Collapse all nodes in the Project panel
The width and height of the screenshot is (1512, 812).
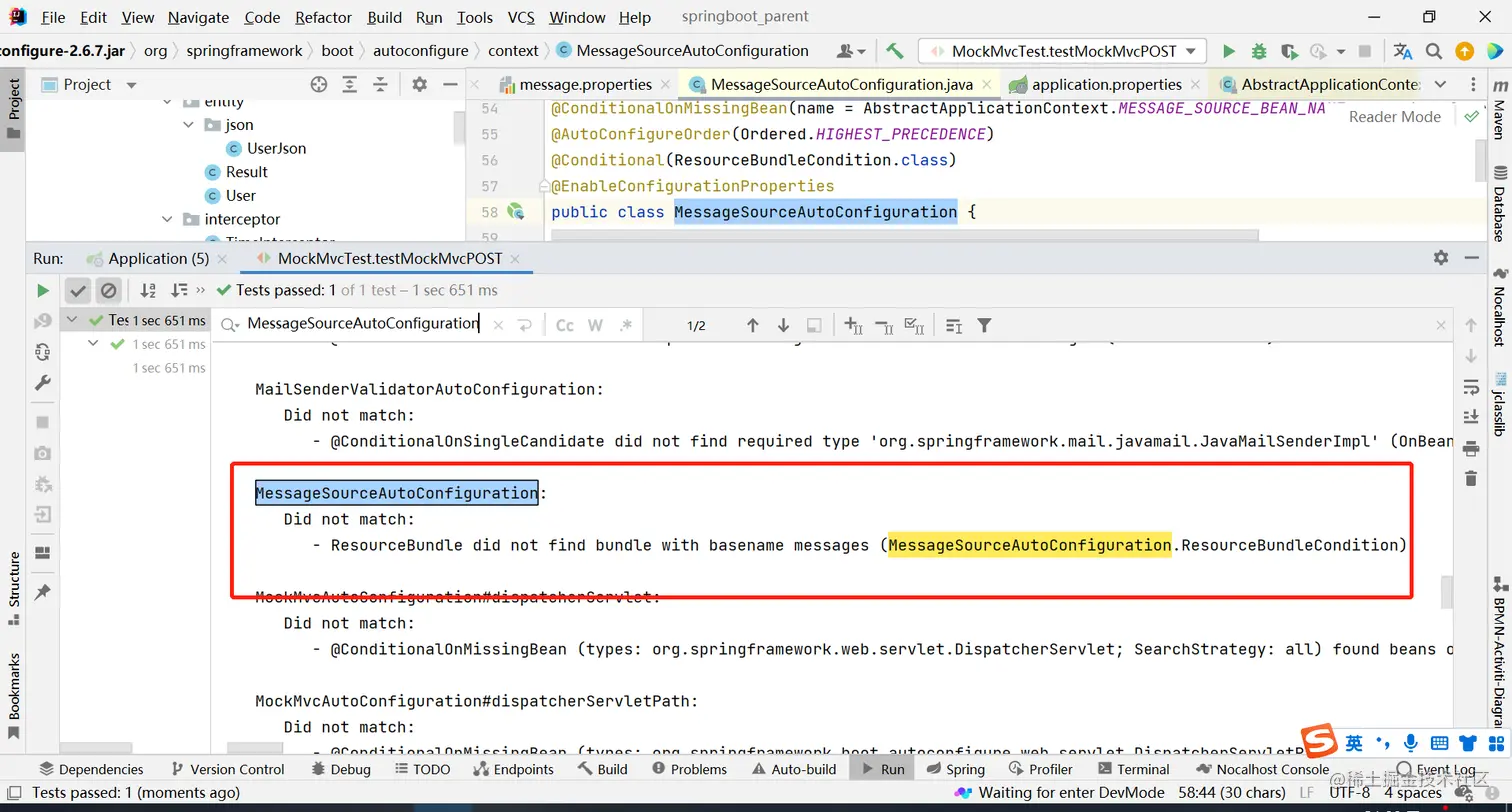(380, 85)
